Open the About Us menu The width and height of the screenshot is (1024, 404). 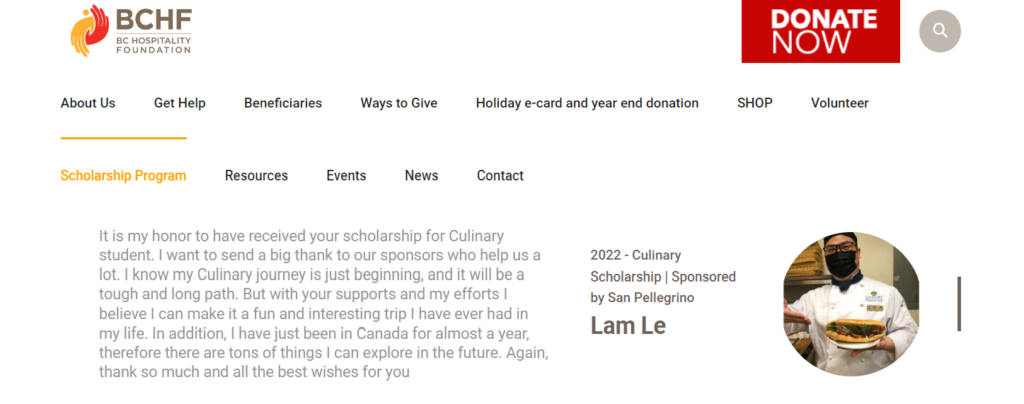pos(88,103)
